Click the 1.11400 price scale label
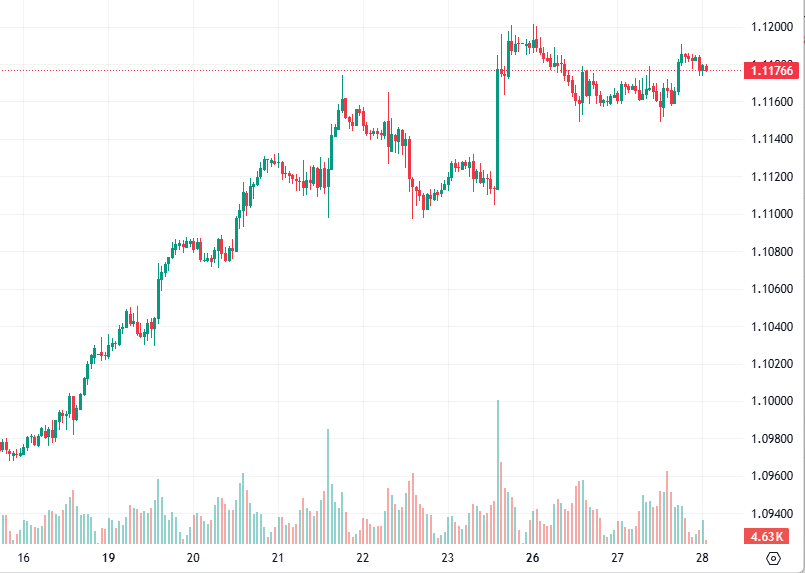 pos(771,139)
